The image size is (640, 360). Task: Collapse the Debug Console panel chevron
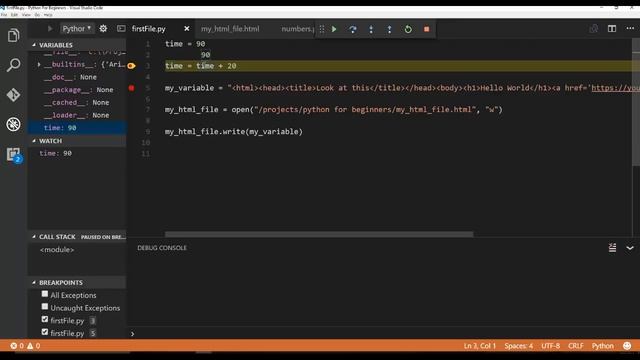tap(630, 248)
